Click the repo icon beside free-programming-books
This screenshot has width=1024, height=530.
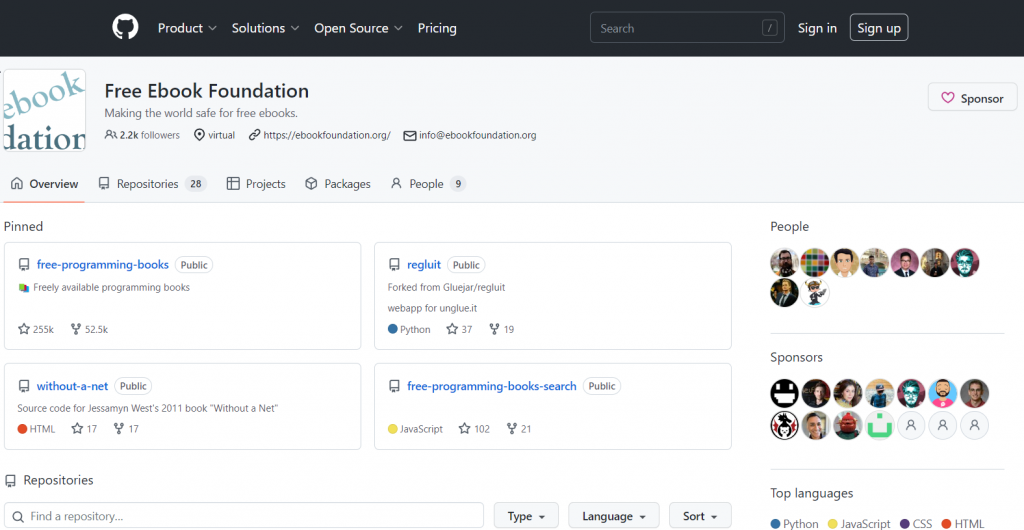(x=24, y=264)
